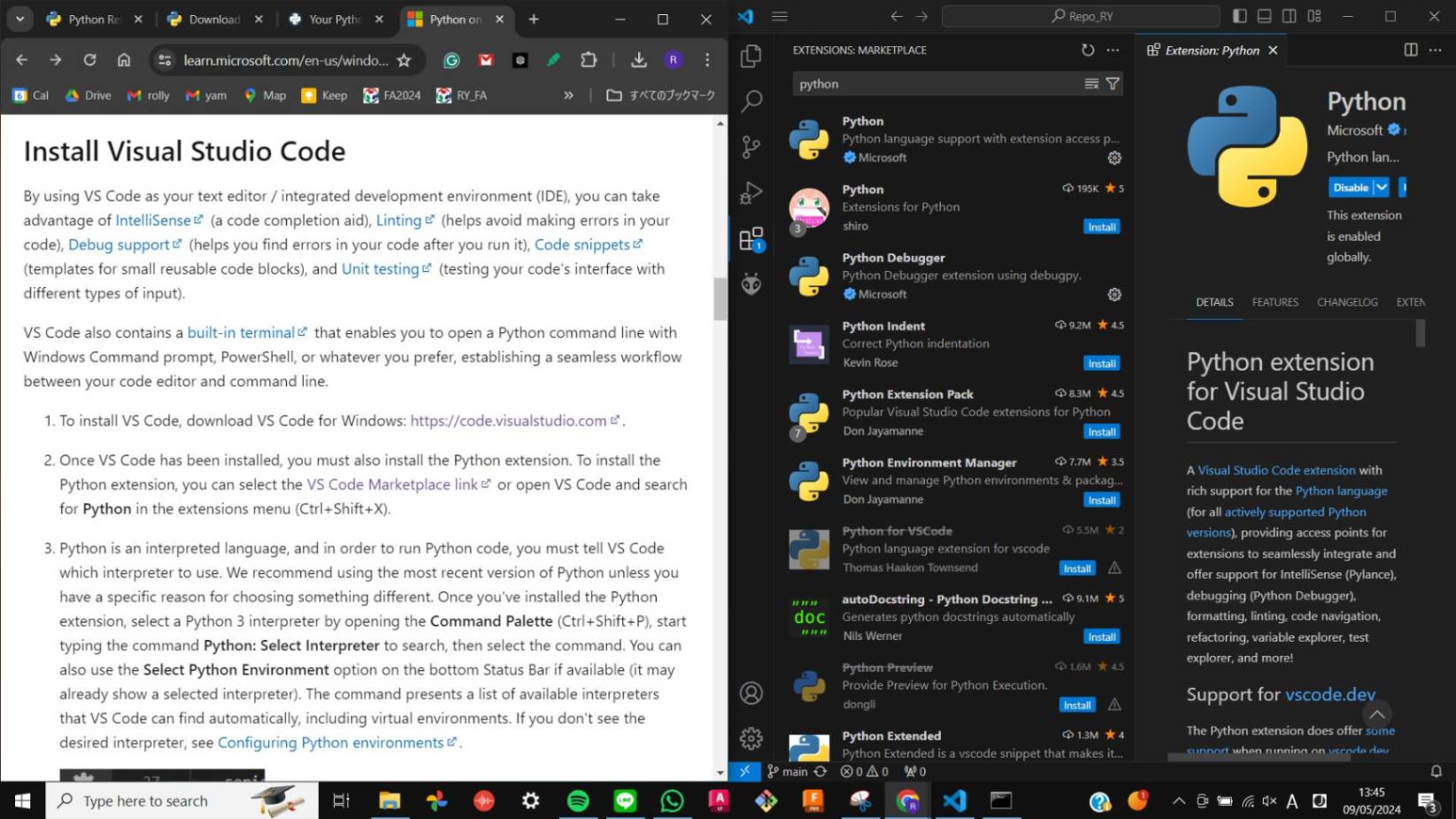Image resolution: width=1456 pixels, height=819 pixels.
Task: Open Spotify from the Windows taskbar
Action: tap(578, 800)
